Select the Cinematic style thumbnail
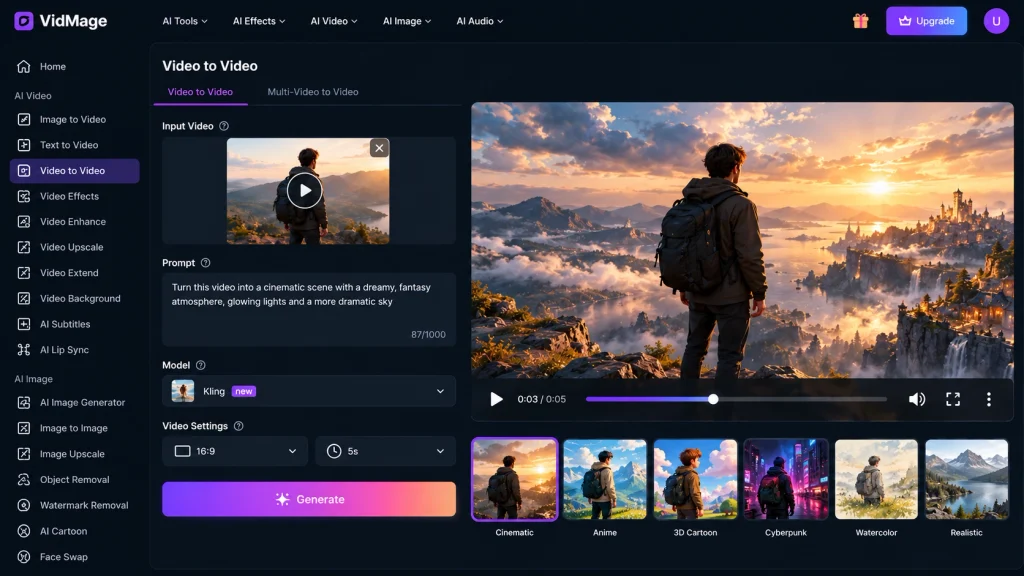 (x=515, y=479)
